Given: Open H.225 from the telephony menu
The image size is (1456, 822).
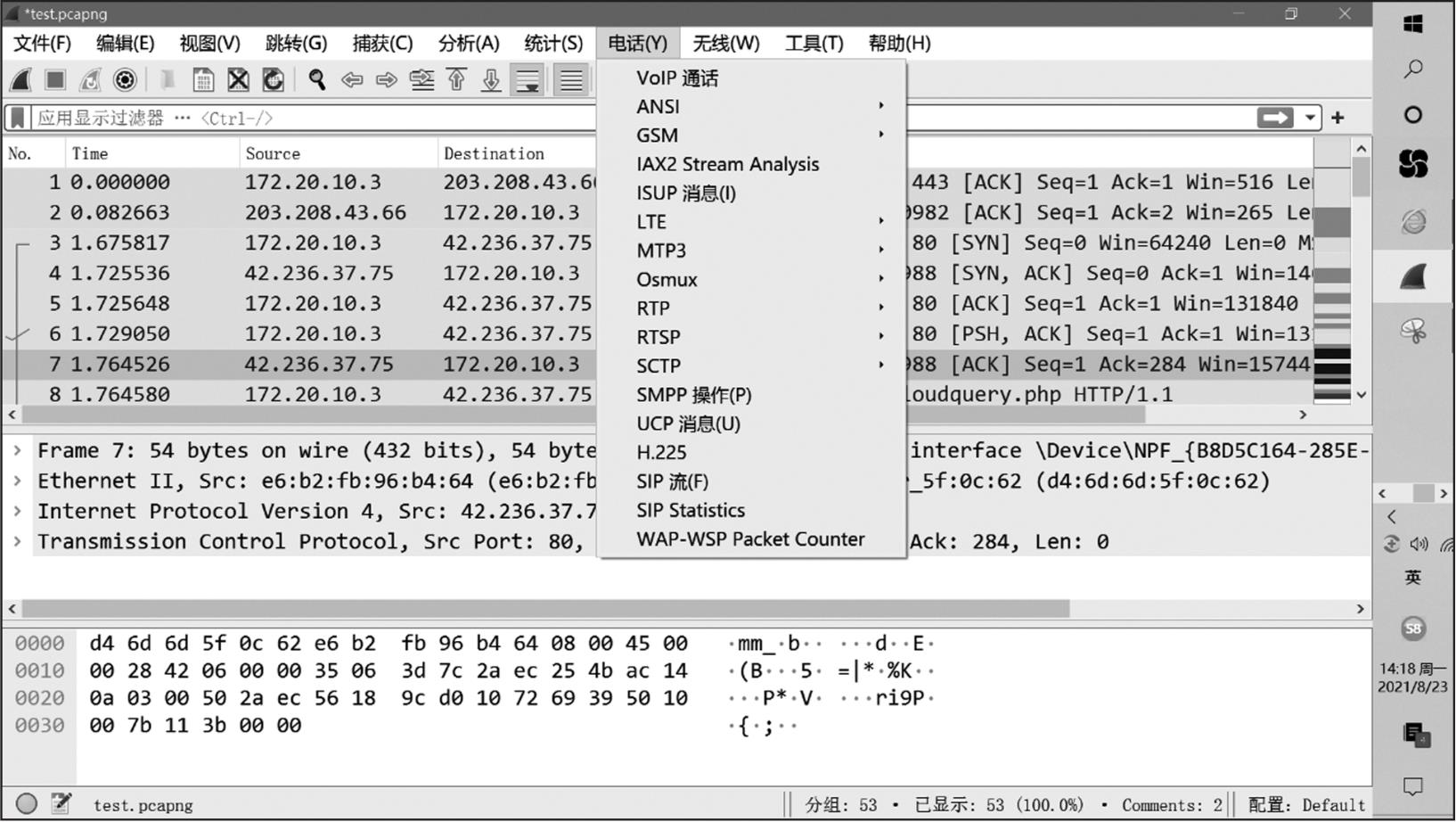Looking at the screenshot, I should (752, 453).
